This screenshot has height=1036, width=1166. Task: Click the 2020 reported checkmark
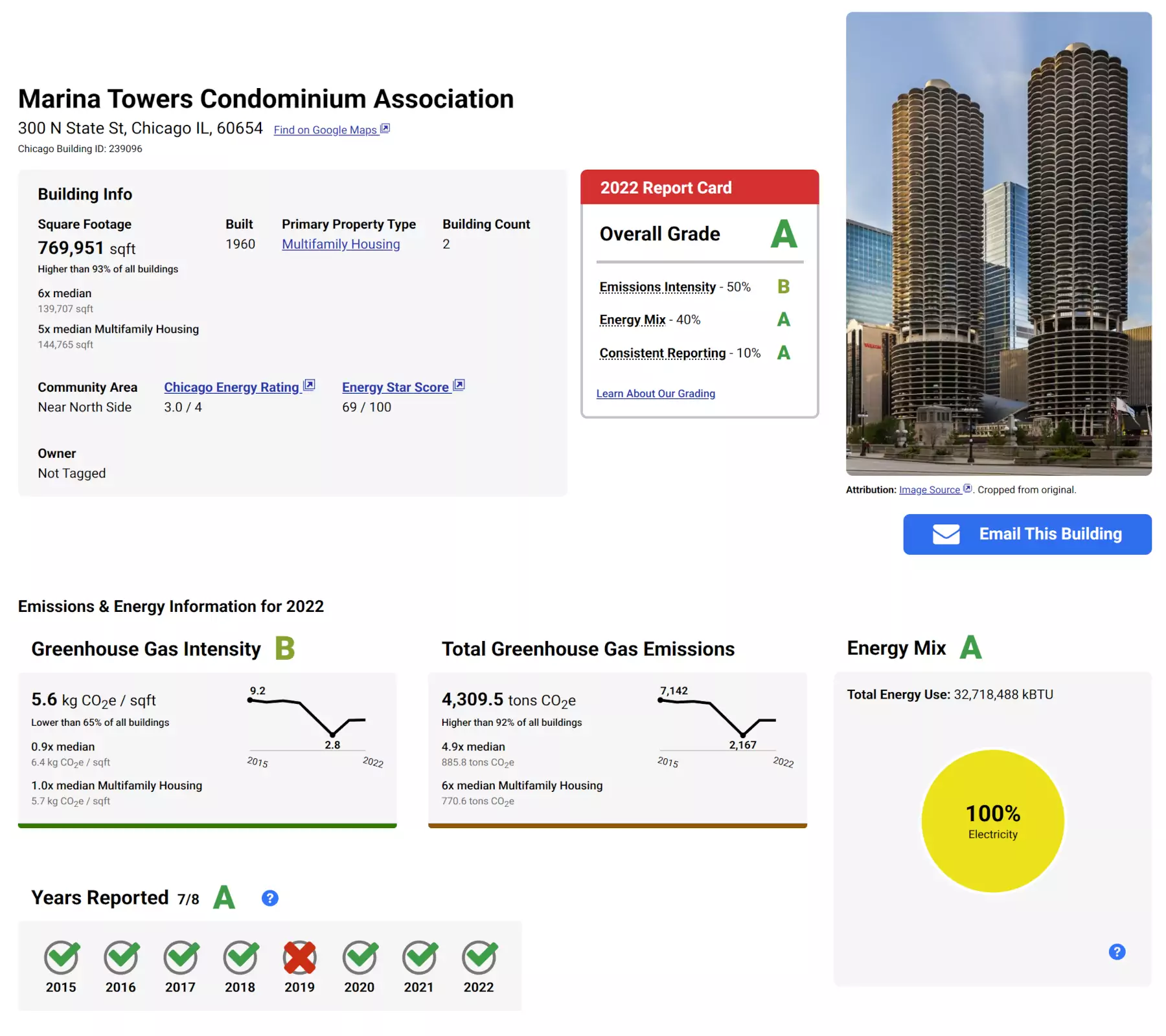click(x=360, y=958)
